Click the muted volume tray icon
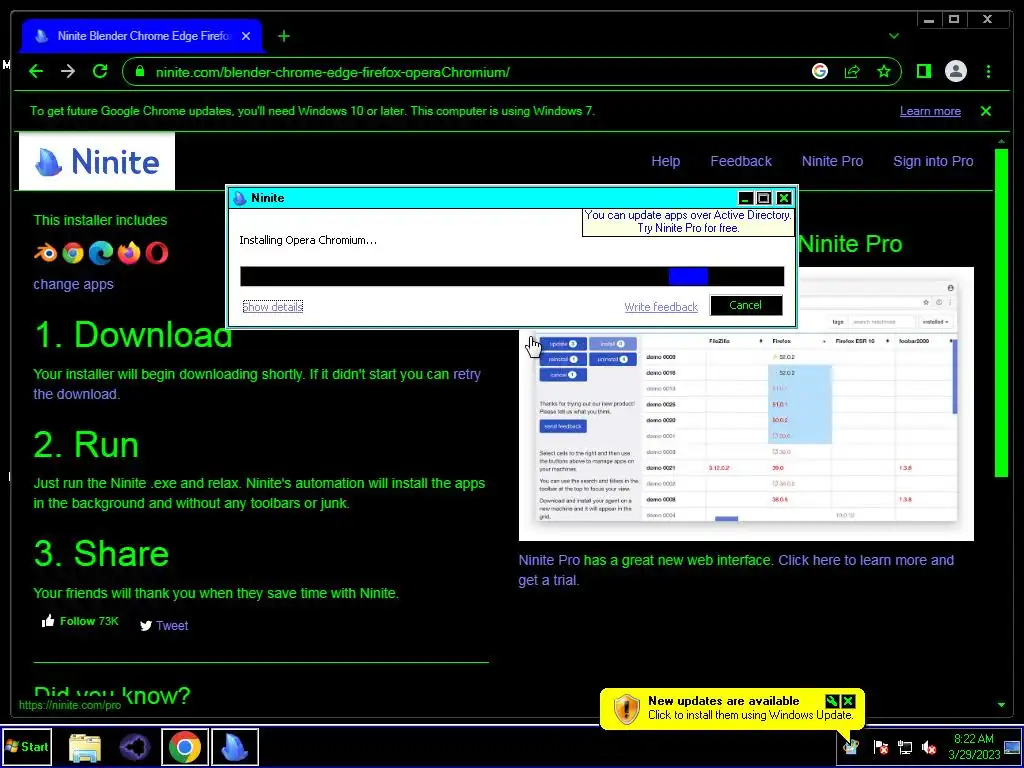The height and width of the screenshot is (768, 1024). [929, 747]
